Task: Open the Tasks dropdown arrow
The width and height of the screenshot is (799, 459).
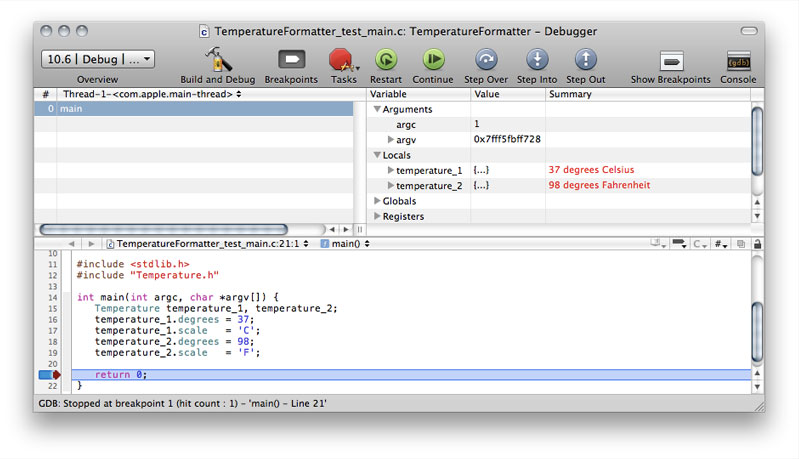Action: click(x=357, y=68)
